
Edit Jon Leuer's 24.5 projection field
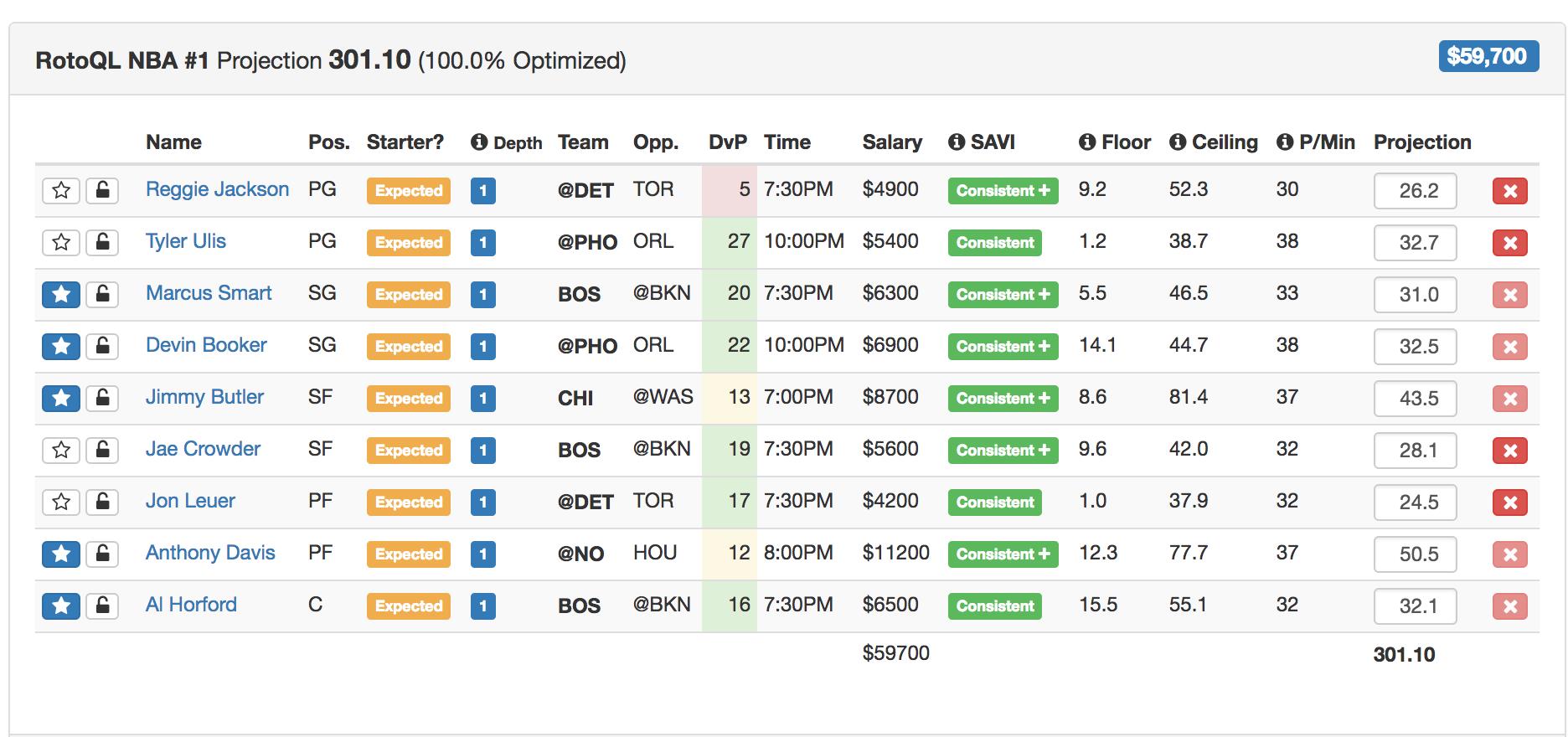1416,502
